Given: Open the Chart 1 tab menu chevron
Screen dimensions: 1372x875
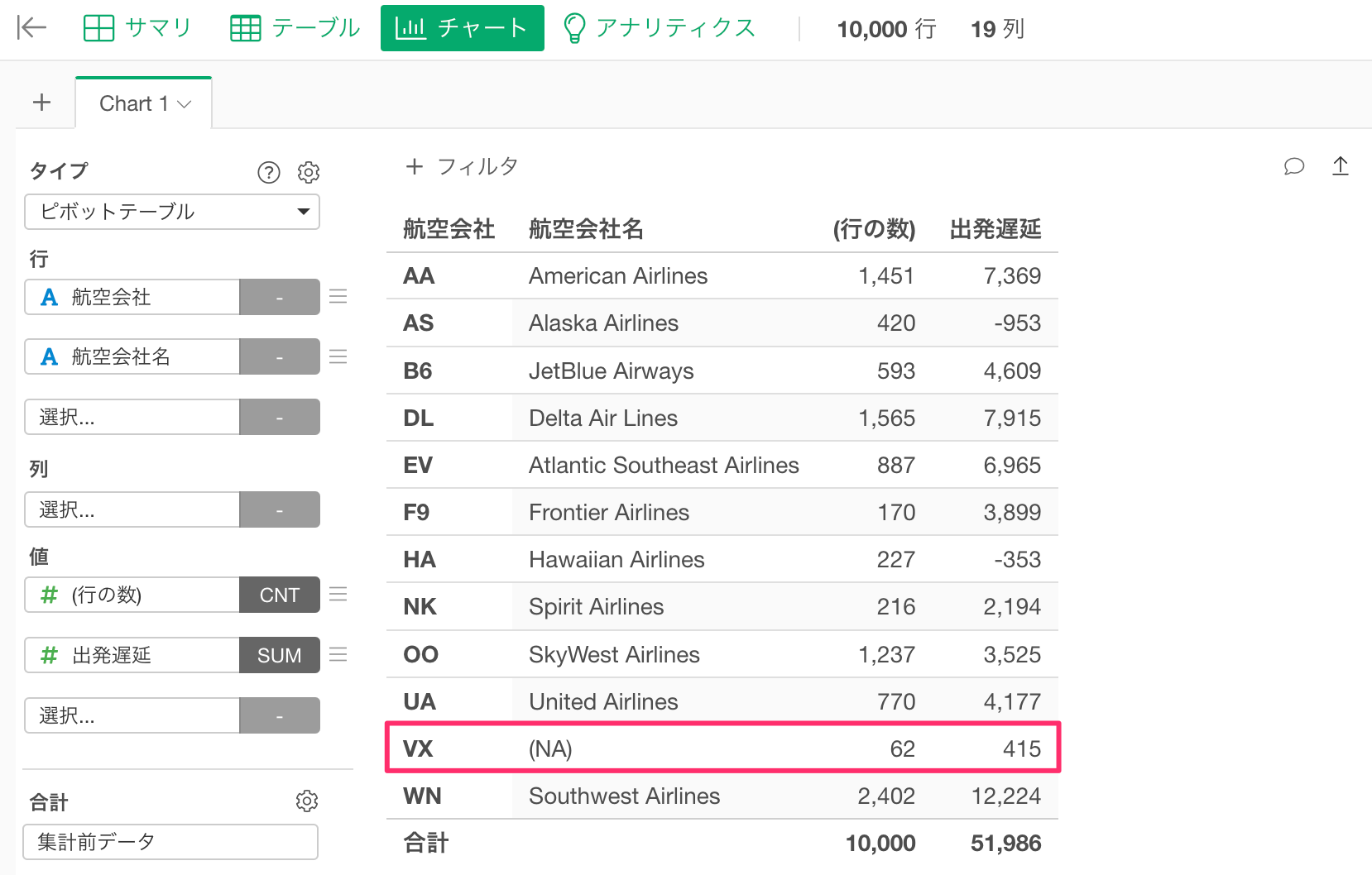Looking at the screenshot, I should 185,104.
